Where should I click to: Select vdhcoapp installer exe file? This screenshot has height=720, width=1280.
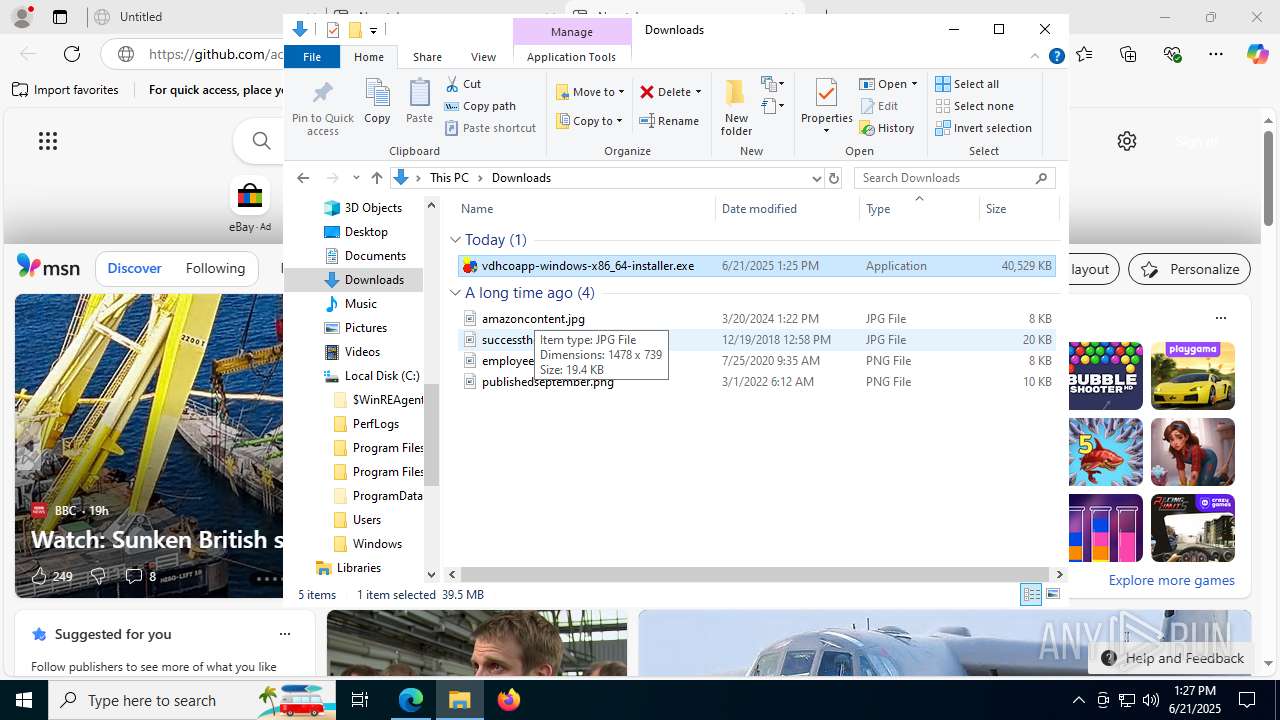coord(755,266)
